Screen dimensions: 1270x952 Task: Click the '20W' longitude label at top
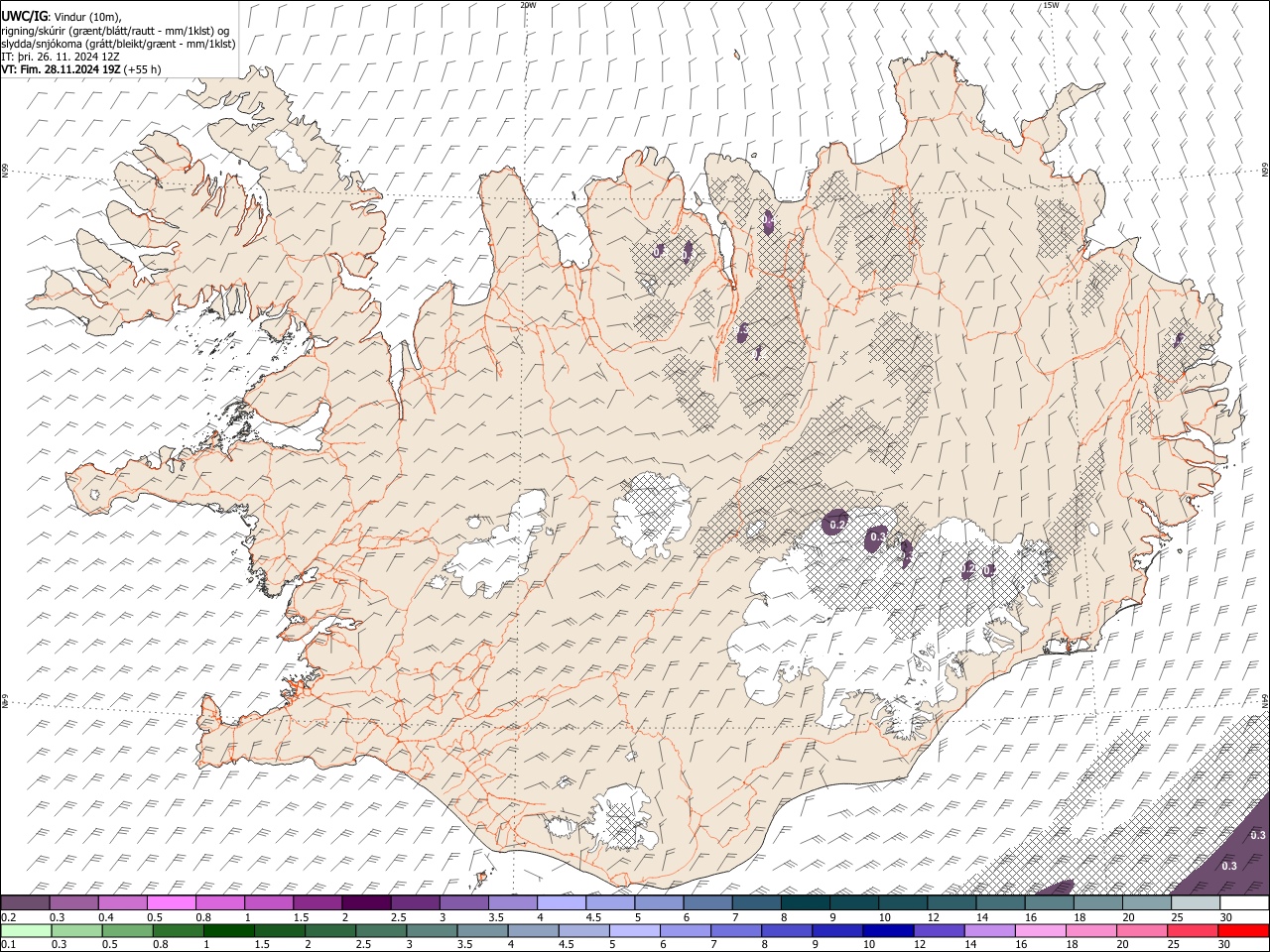coord(528,5)
